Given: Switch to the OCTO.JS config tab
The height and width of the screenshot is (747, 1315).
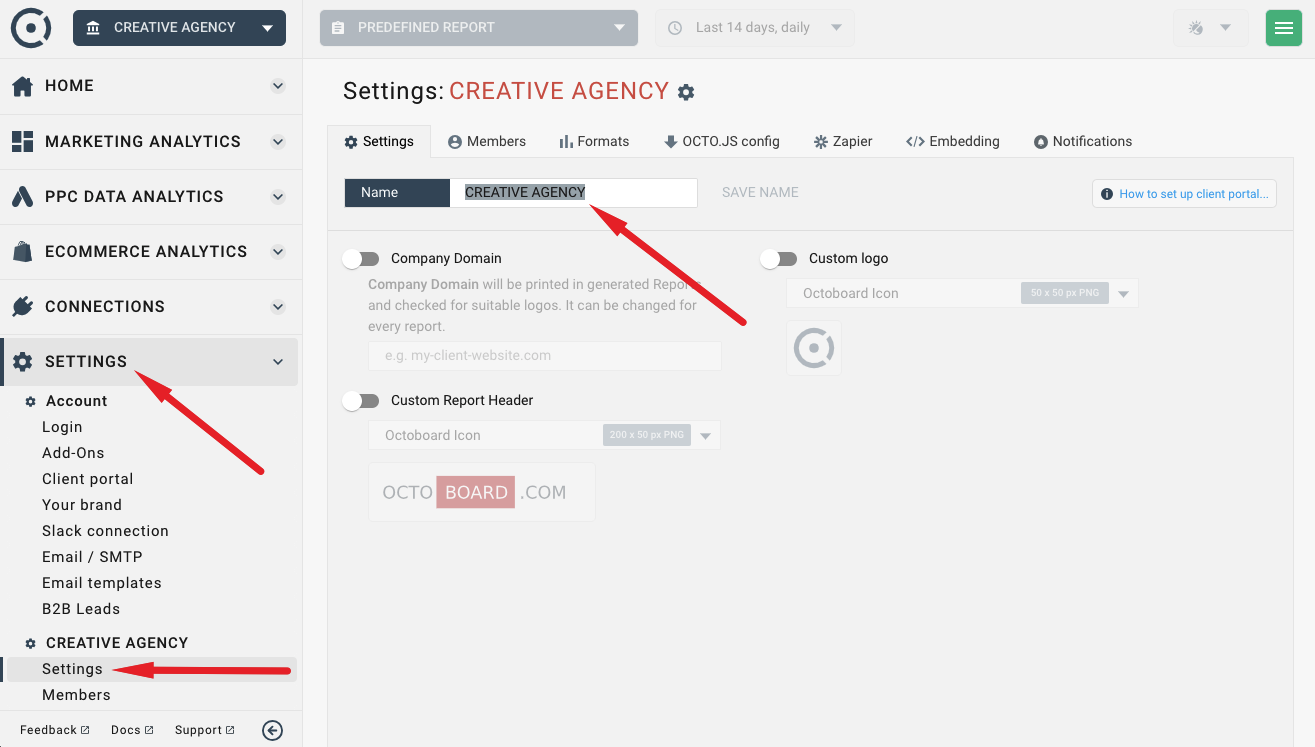Looking at the screenshot, I should (x=722, y=141).
